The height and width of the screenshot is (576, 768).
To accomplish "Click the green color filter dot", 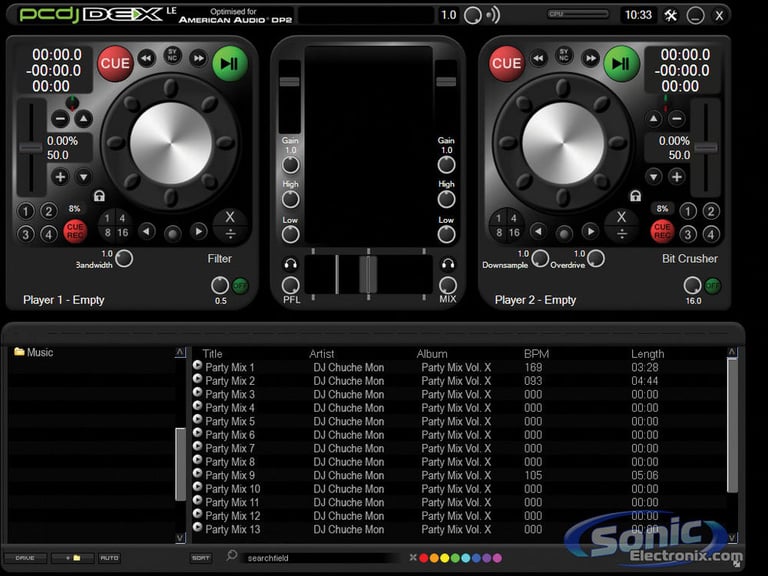I will coord(455,558).
